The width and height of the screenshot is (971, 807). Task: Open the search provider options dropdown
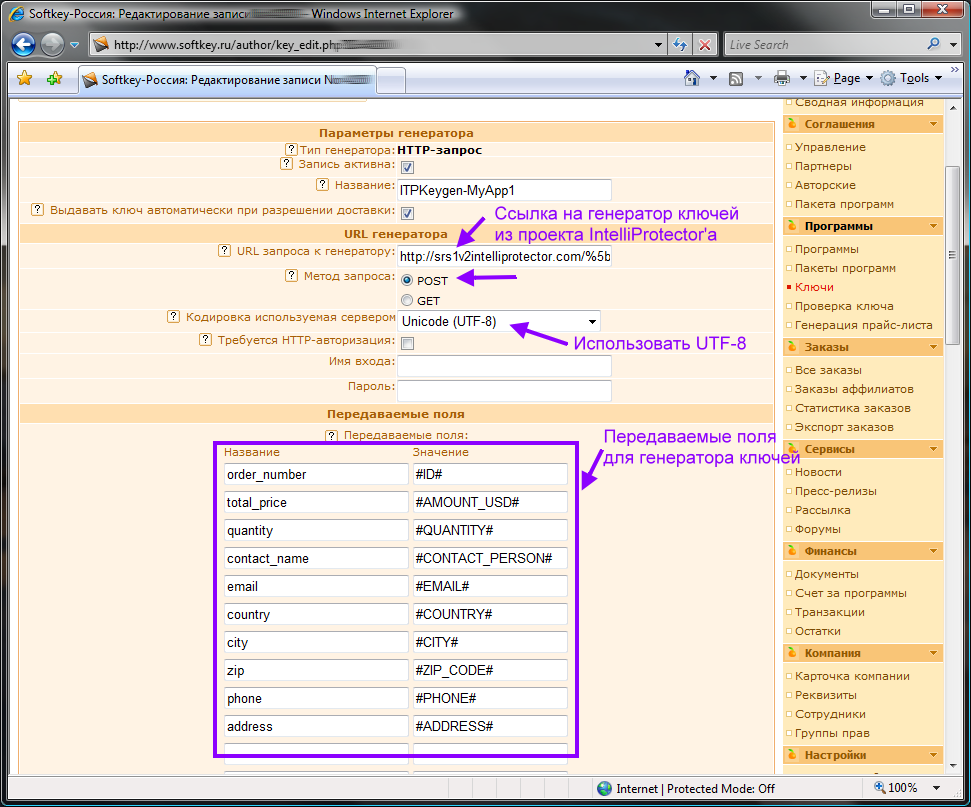click(953, 45)
